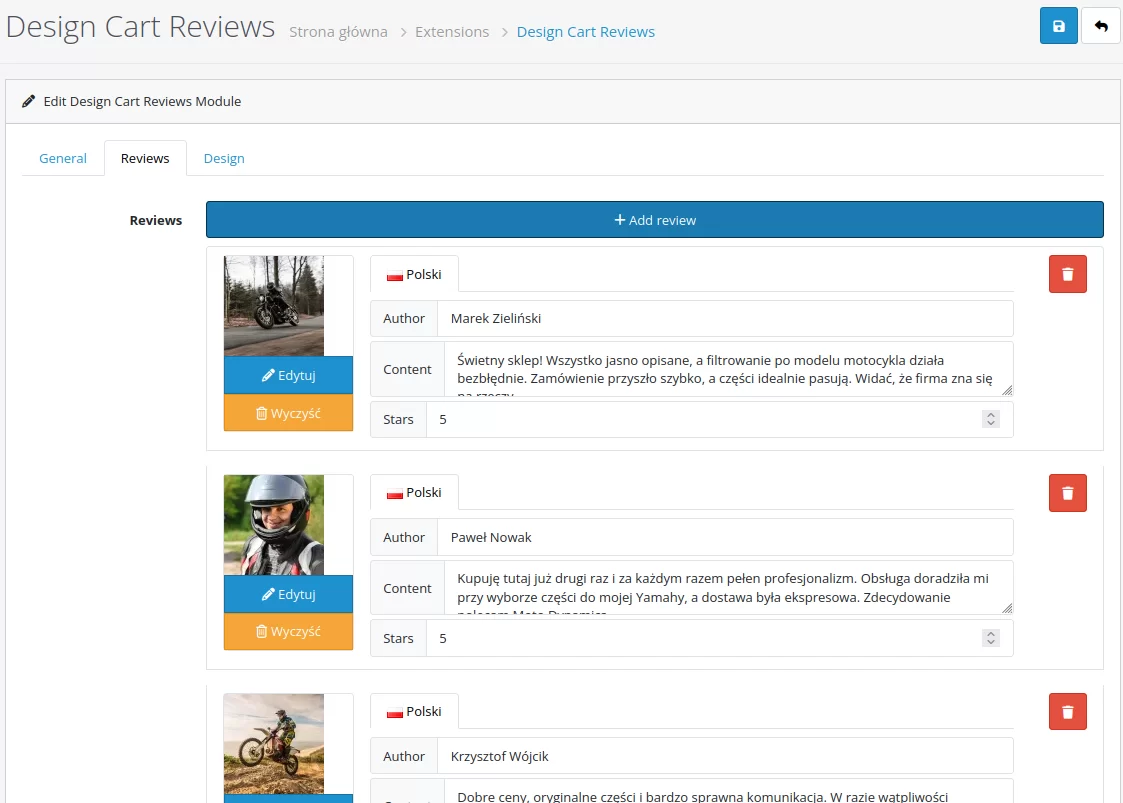Click motocross dirt bike thumbnail
The height and width of the screenshot is (803, 1123).
click(274, 744)
